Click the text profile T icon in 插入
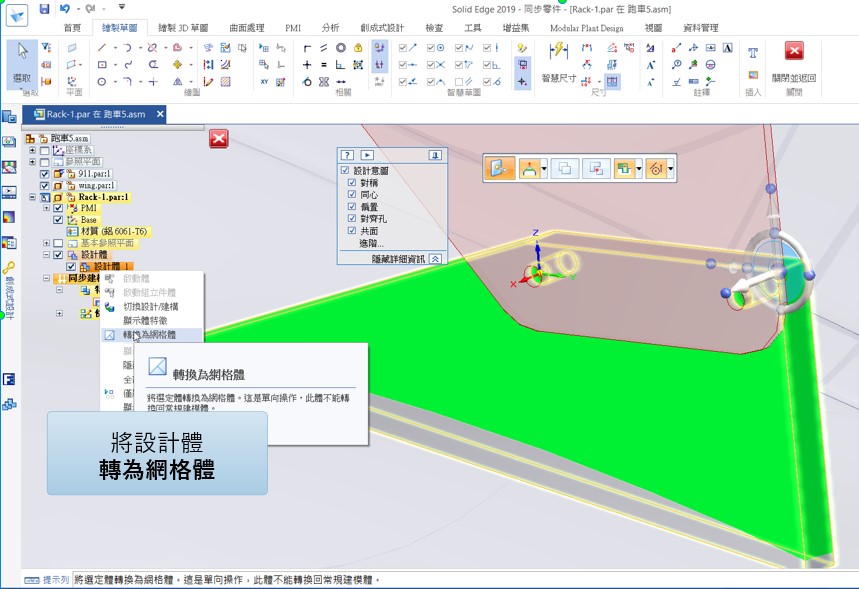Image resolution: width=859 pixels, height=589 pixels. (753, 53)
